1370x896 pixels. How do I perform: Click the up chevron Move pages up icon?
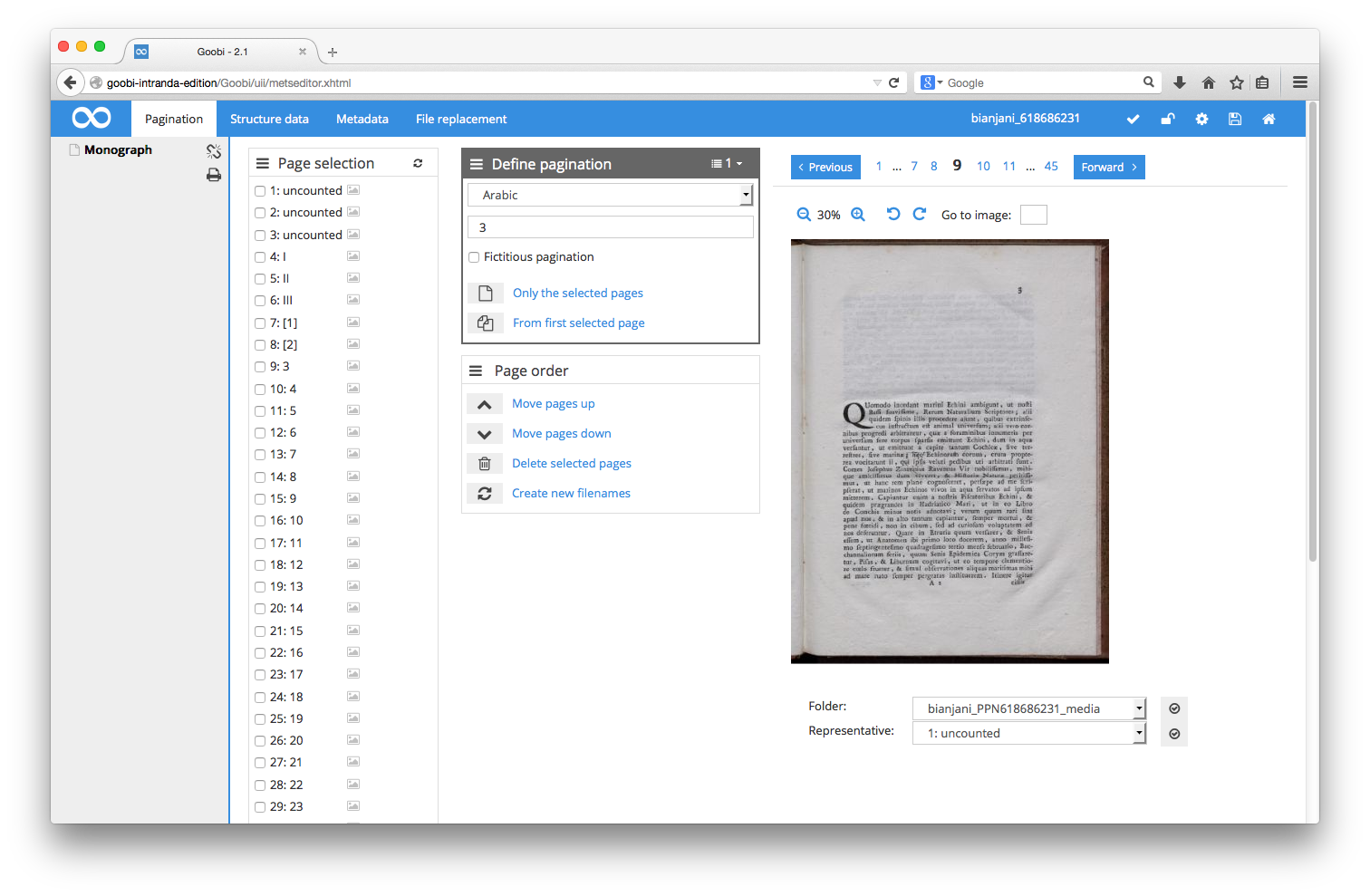coord(485,404)
